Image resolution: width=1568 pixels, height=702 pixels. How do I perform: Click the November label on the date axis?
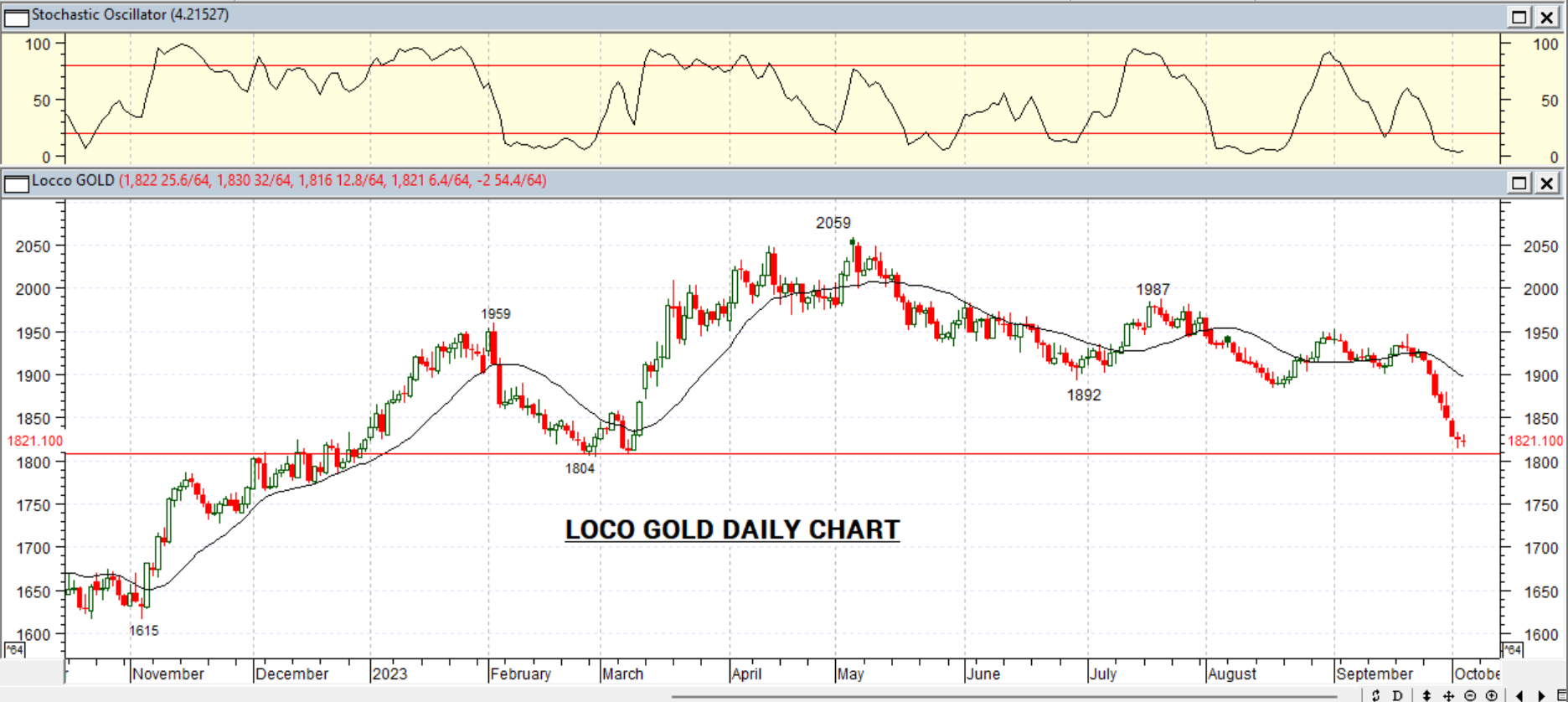coord(168,674)
